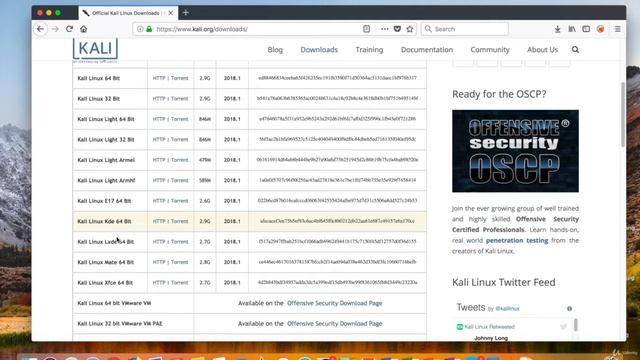The height and width of the screenshot is (360, 640).
Task: Click HTTP for Kali Linux Kde 64 Bit
Action: [x=159, y=221]
